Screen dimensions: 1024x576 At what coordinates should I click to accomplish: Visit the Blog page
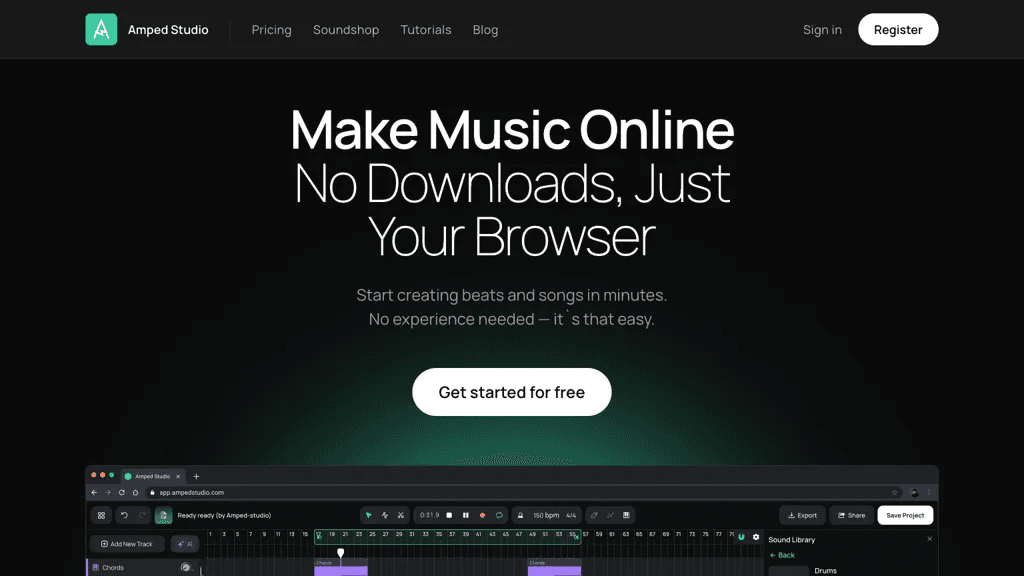[485, 30]
